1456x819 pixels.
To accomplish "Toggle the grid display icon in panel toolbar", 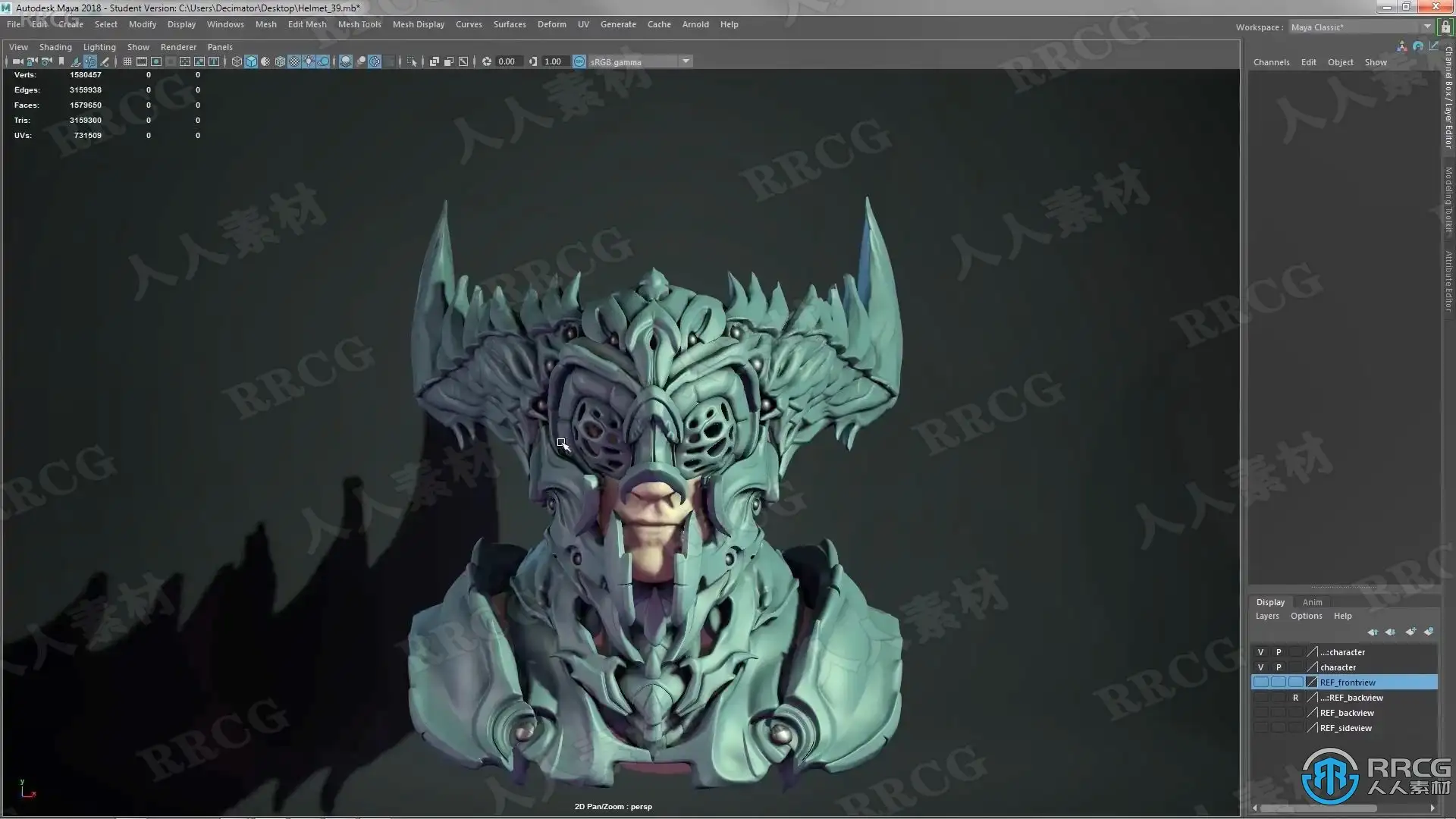I will pos(127,61).
